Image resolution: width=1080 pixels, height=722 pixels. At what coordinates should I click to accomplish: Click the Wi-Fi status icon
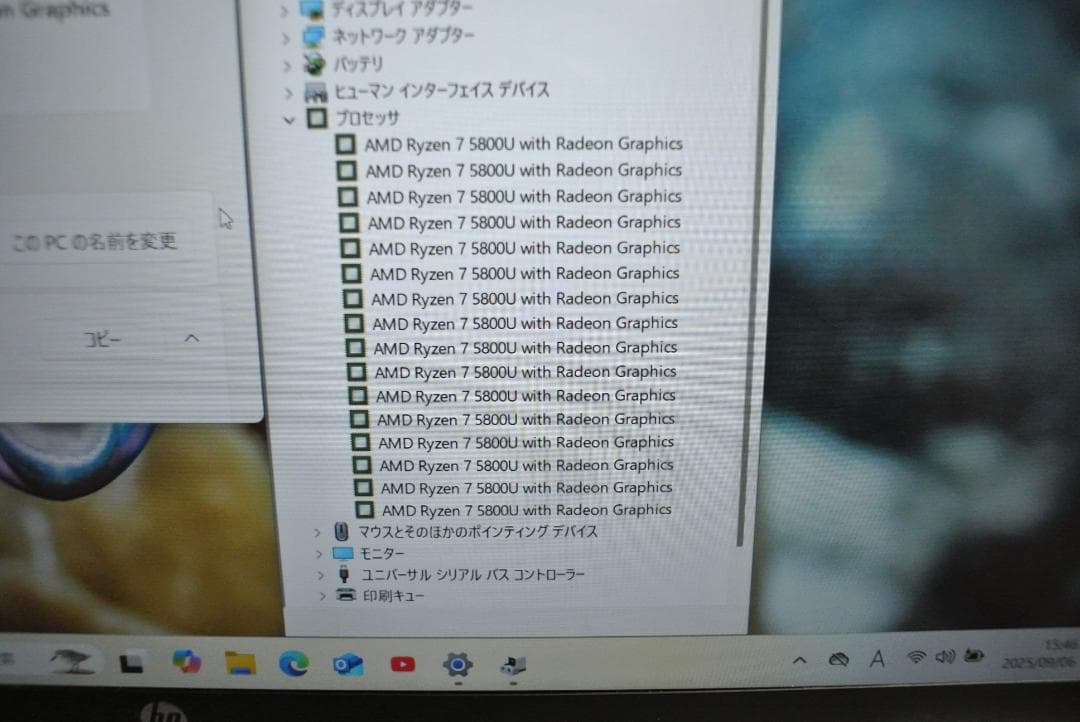point(919,659)
